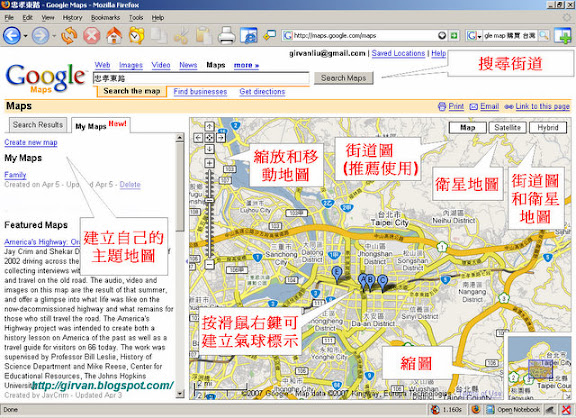The width and height of the screenshot is (576, 418).
Task: Return to last result center button
Action: (209, 138)
